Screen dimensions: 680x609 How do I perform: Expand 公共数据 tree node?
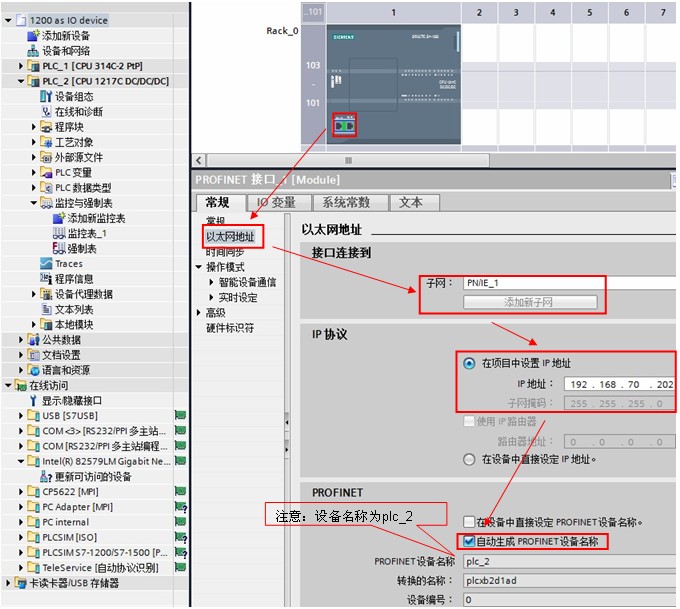tap(21, 340)
